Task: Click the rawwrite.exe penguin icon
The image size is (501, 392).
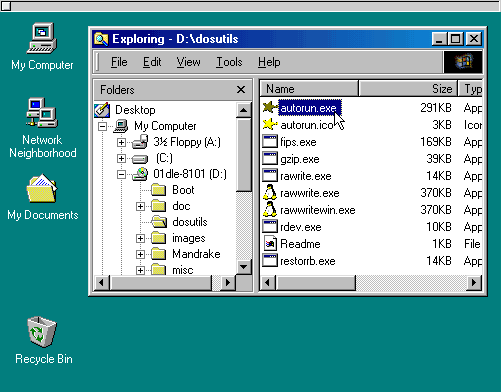Action: [x=270, y=193]
